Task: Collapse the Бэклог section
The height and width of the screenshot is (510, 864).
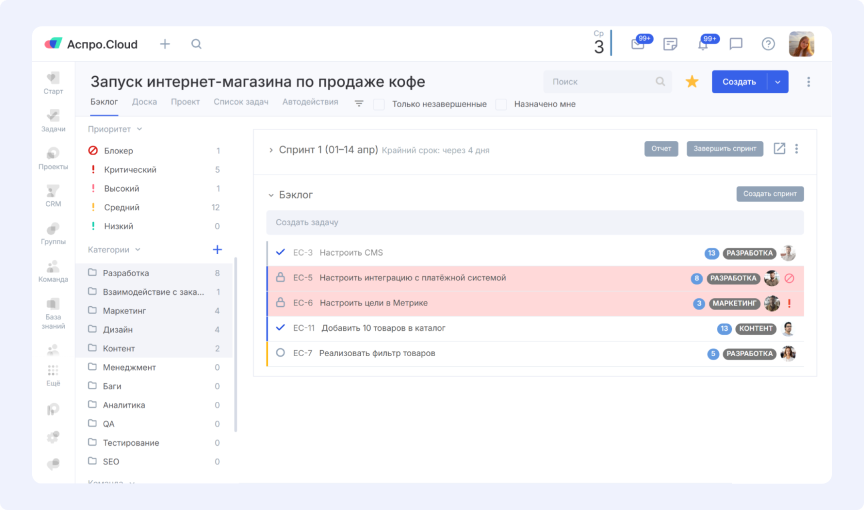Action: (x=270, y=195)
